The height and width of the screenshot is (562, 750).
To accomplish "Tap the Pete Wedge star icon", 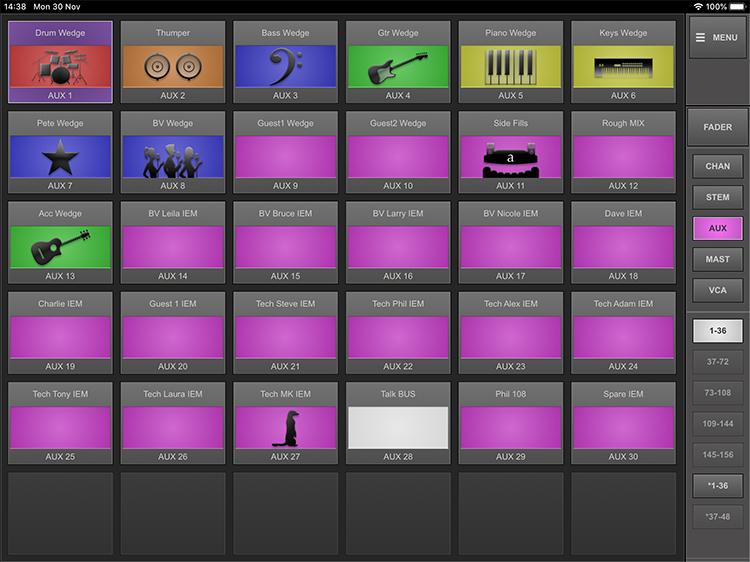I will [x=60, y=157].
